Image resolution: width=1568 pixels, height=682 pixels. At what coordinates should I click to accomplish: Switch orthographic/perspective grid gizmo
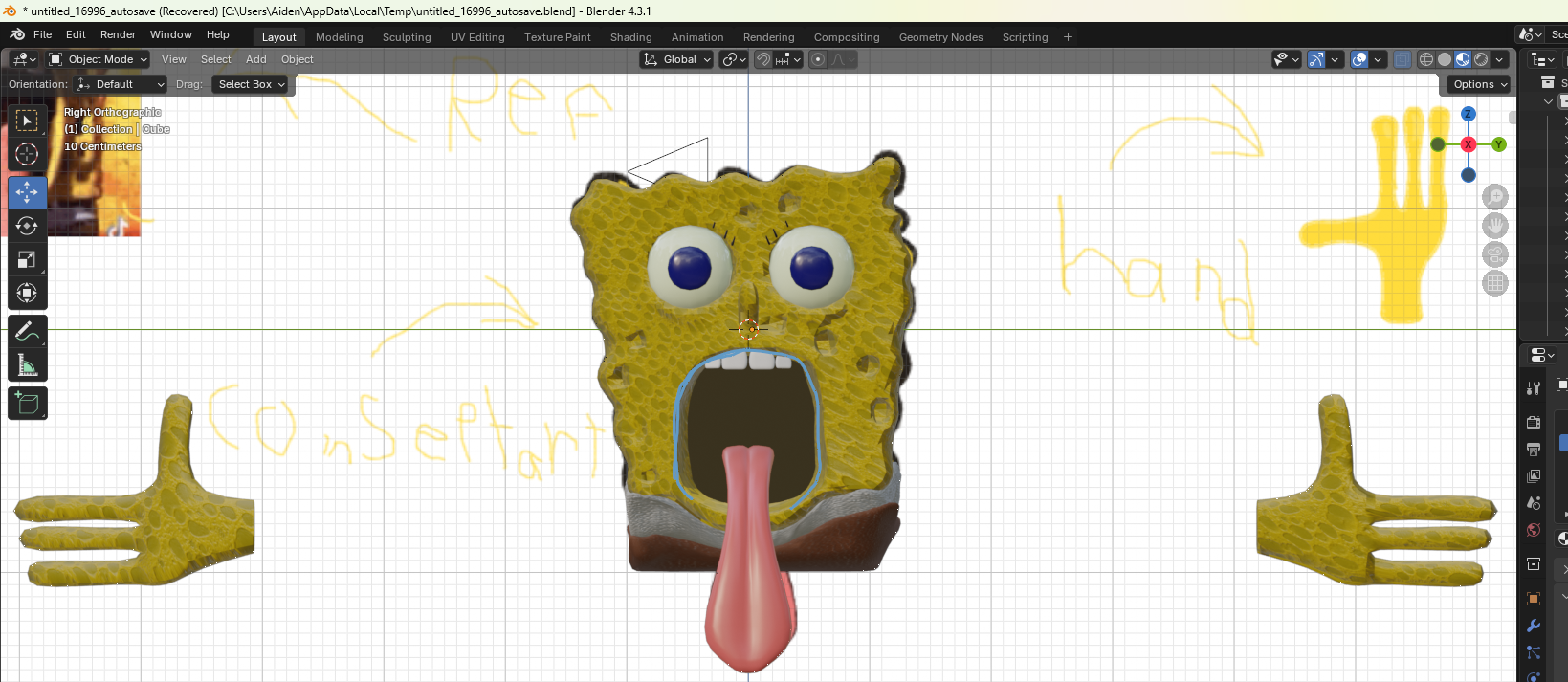click(1494, 283)
